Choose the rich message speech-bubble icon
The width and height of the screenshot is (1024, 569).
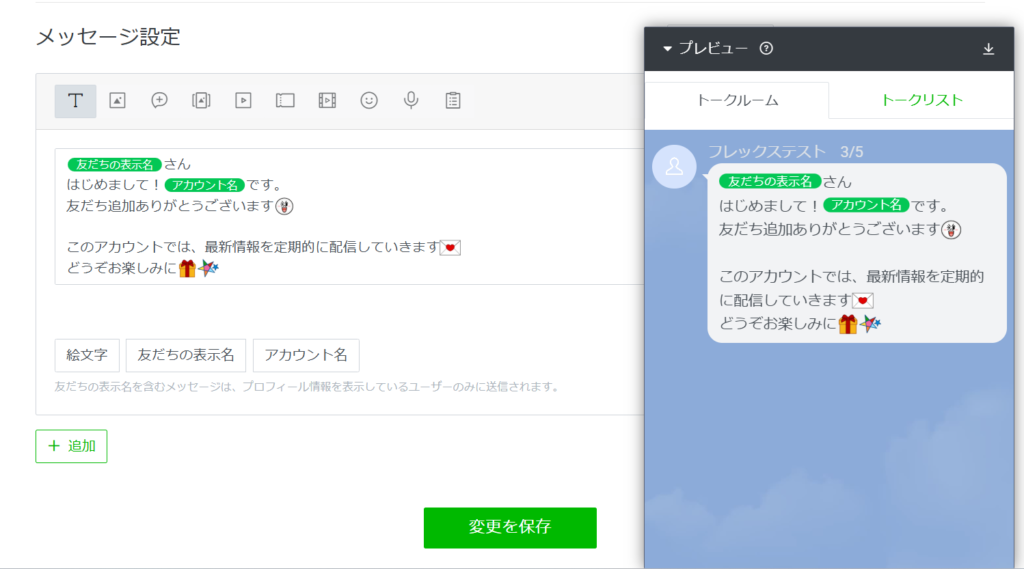[x=159, y=101]
